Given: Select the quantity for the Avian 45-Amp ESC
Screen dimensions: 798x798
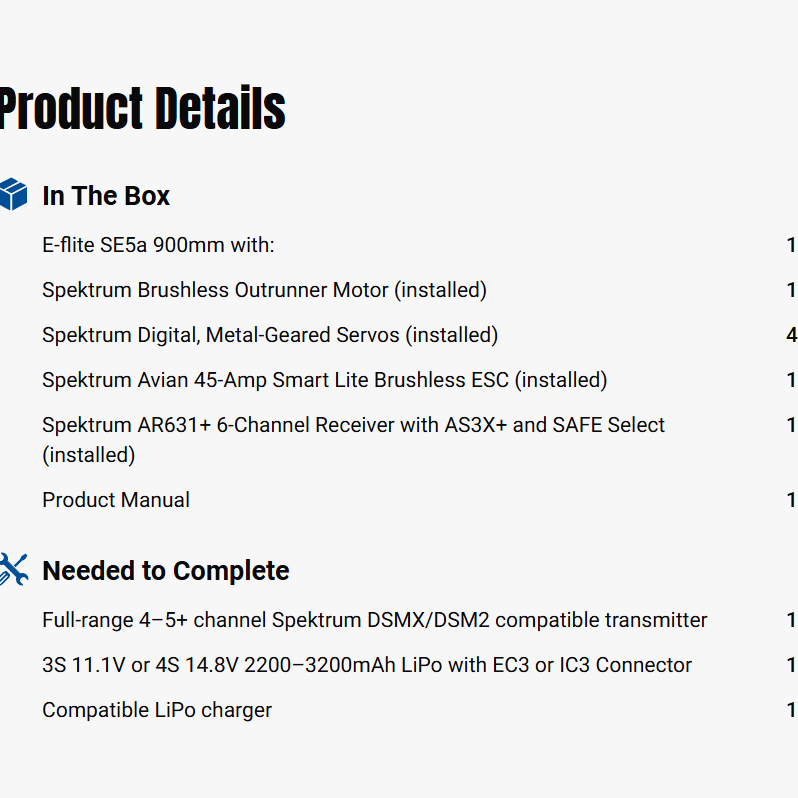Looking at the screenshot, I should pyautogui.click(x=791, y=380).
